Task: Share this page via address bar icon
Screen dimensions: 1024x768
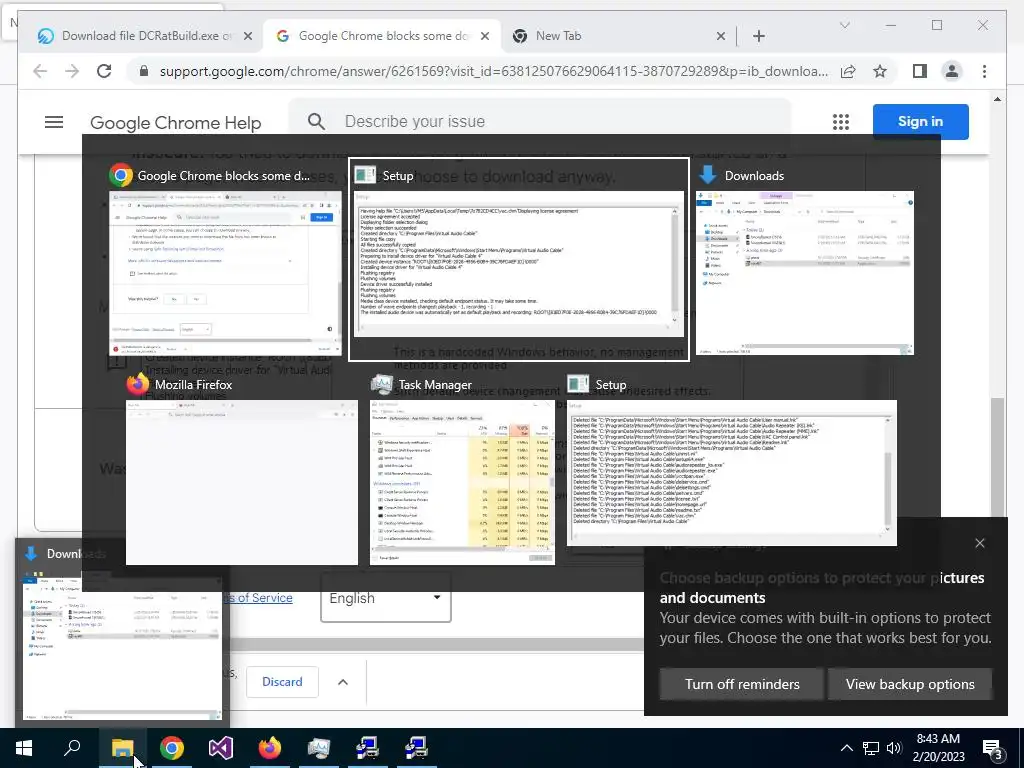Action: [x=848, y=71]
